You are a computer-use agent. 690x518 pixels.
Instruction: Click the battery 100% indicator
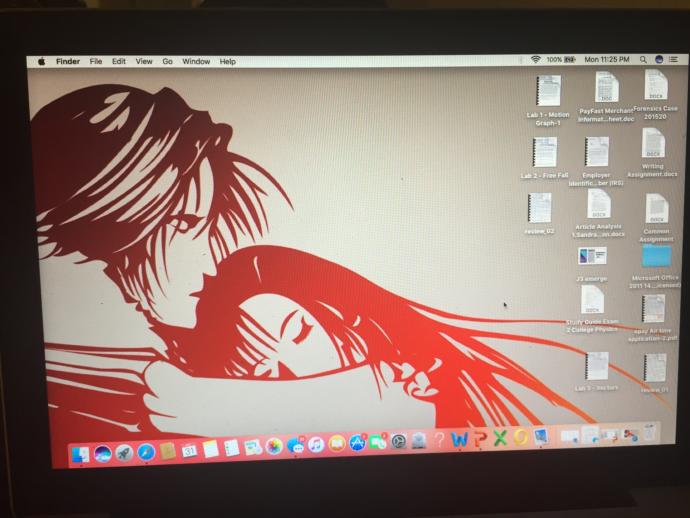coord(561,59)
